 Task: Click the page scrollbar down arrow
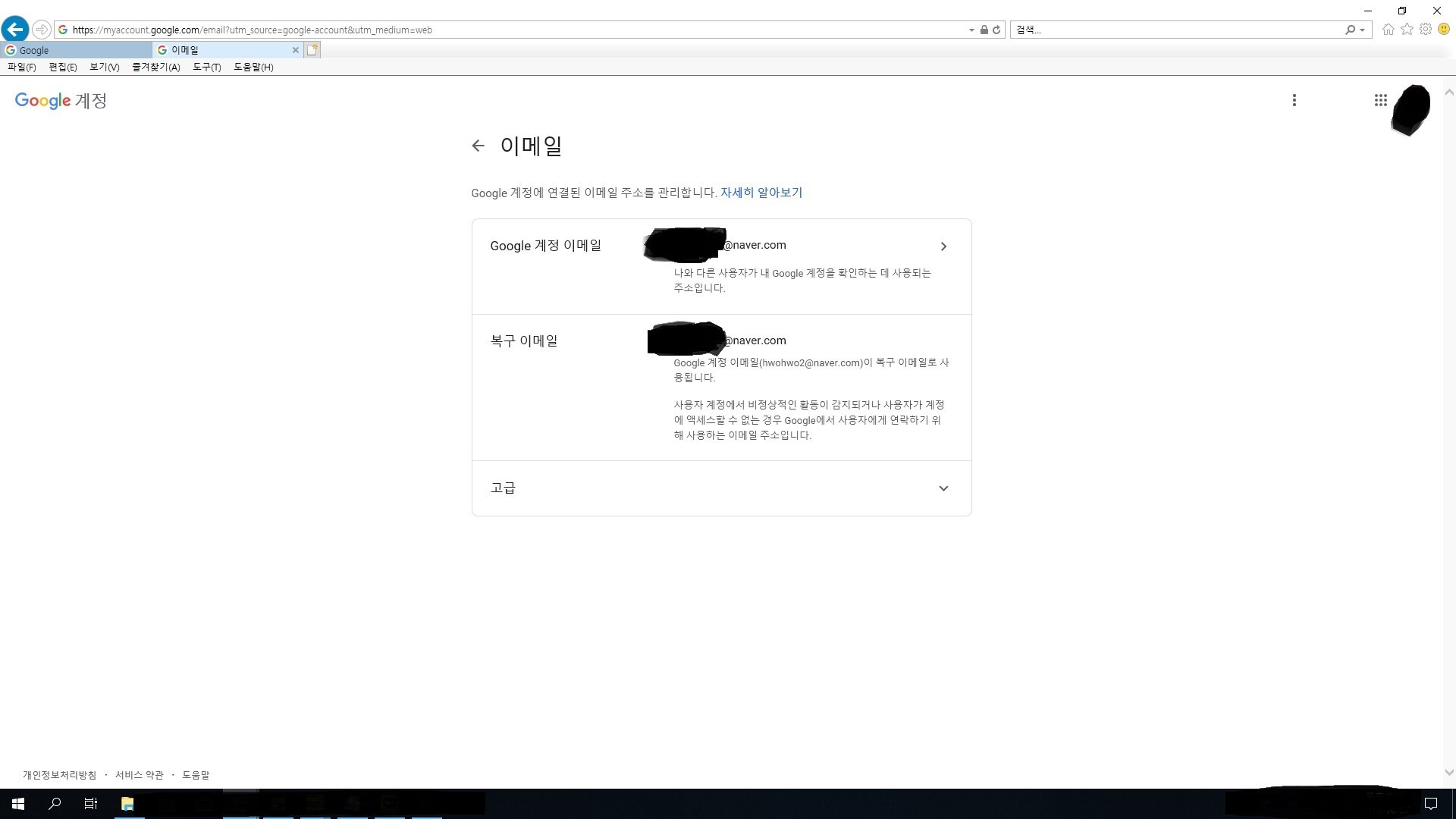click(x=1449, y=773)
